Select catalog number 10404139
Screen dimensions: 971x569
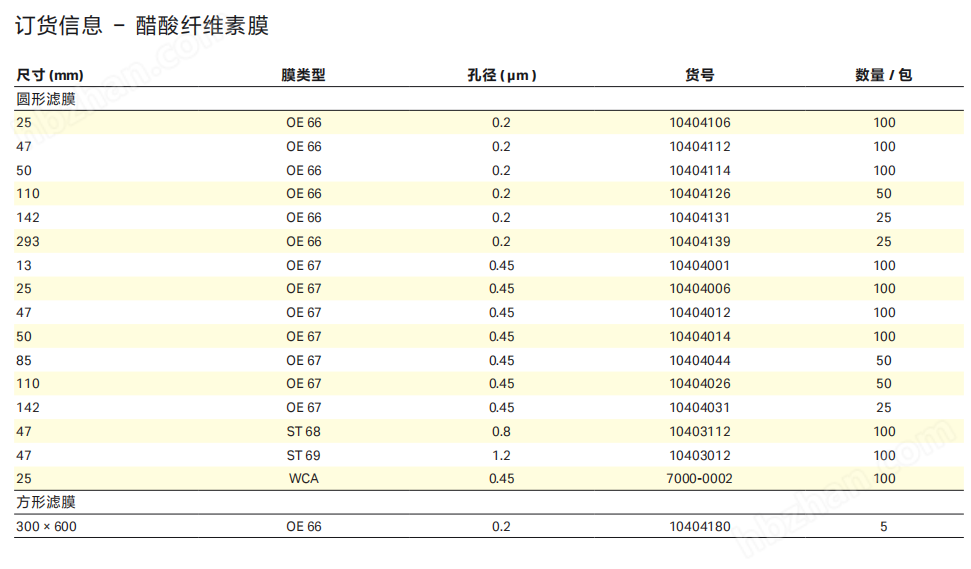click(x=699, y=241)
